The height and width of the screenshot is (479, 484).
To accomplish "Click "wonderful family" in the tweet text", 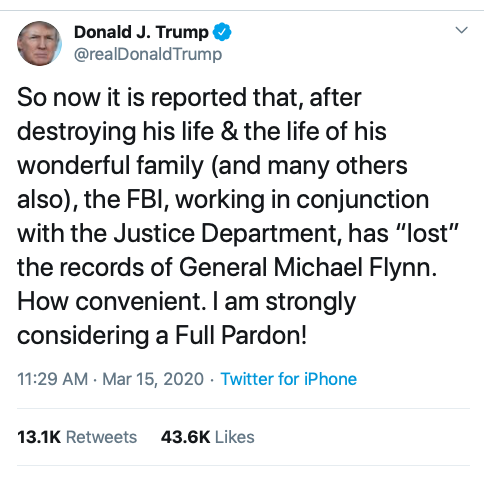I will click(x=110, y=166).
